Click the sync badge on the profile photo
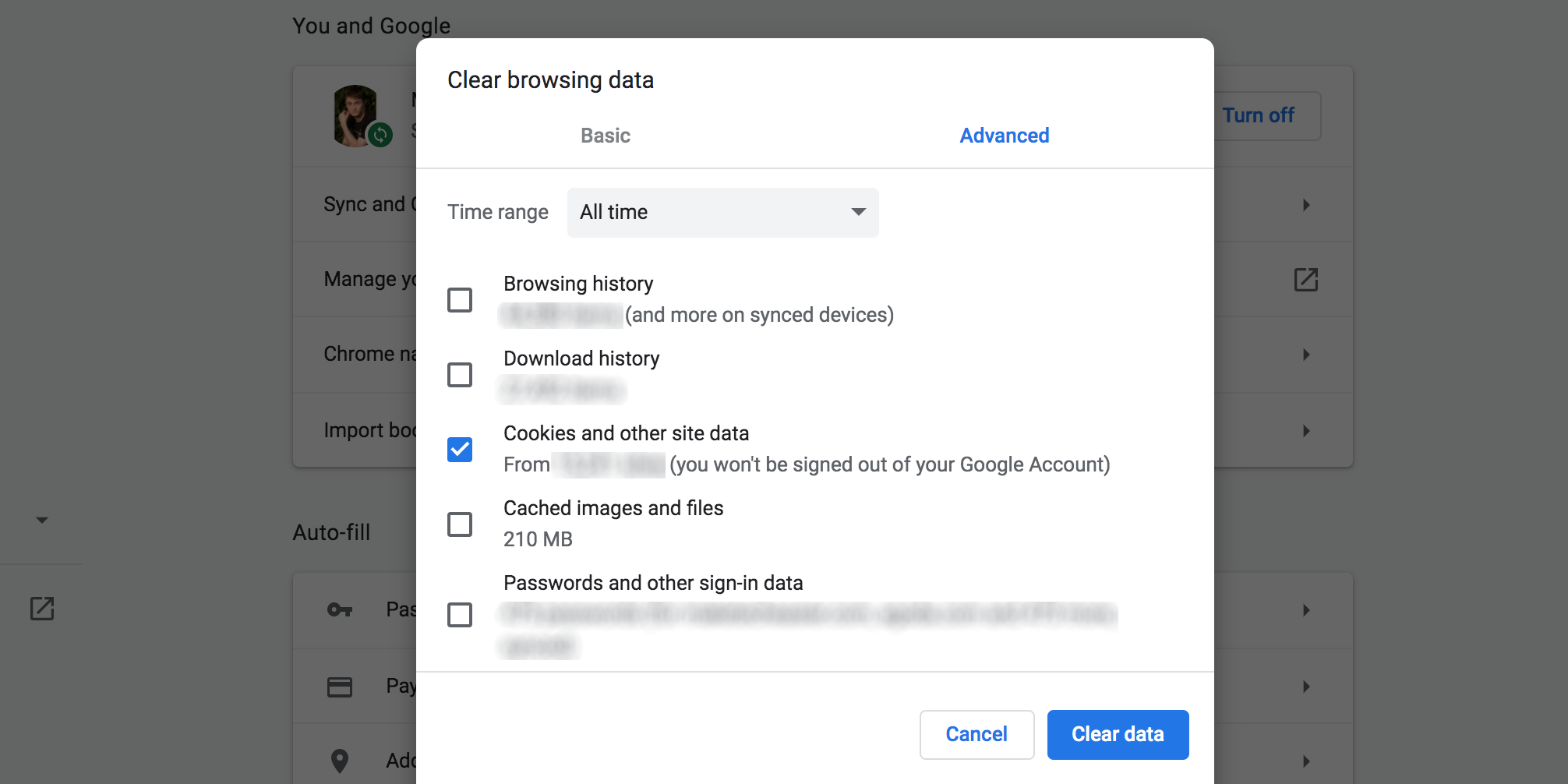The width and height of the screenshot is (1568, 784). pos(380,137)
